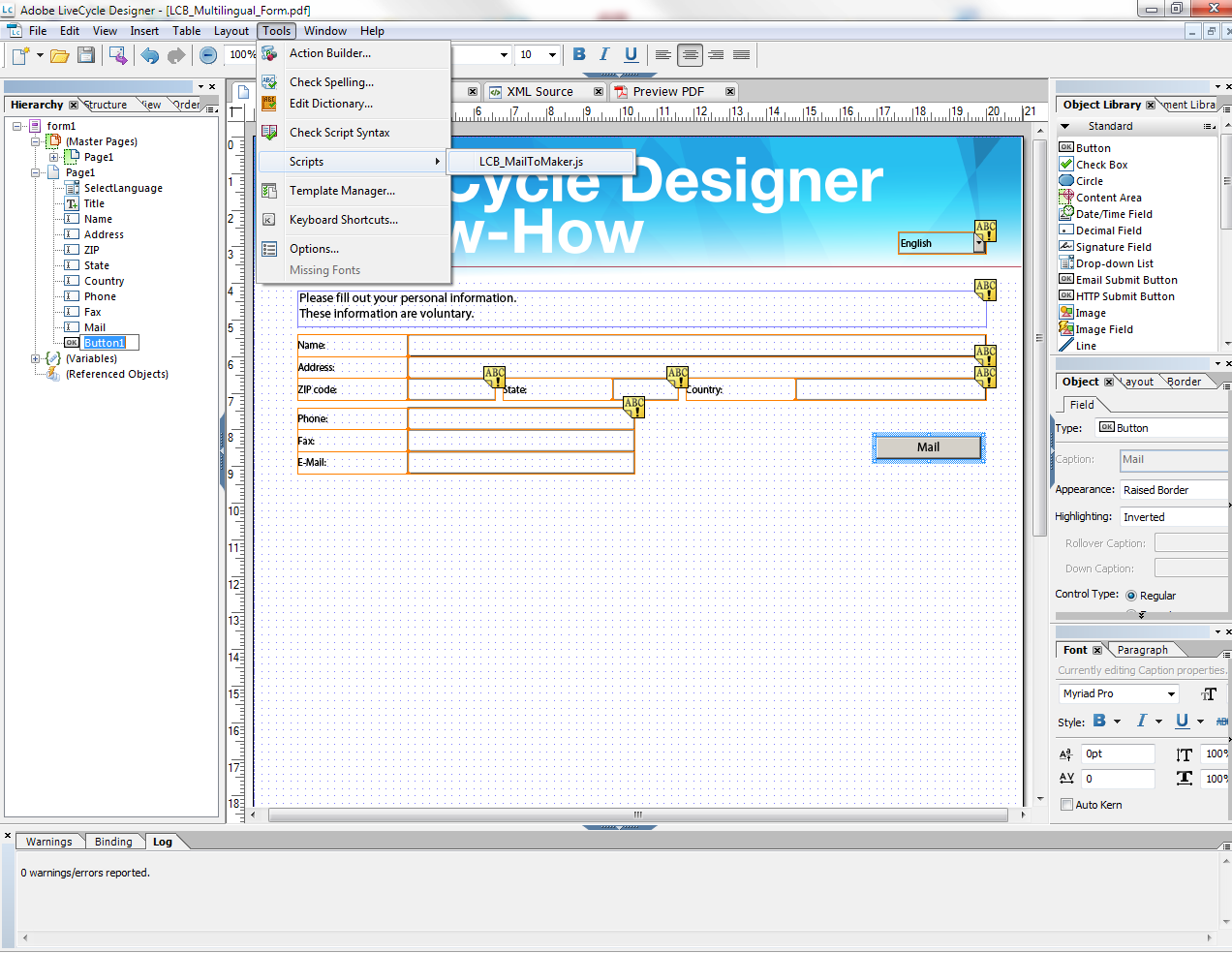Click design view horizontal scrollbar
This screenshot has width=1232, height=953.
[637, 815]
